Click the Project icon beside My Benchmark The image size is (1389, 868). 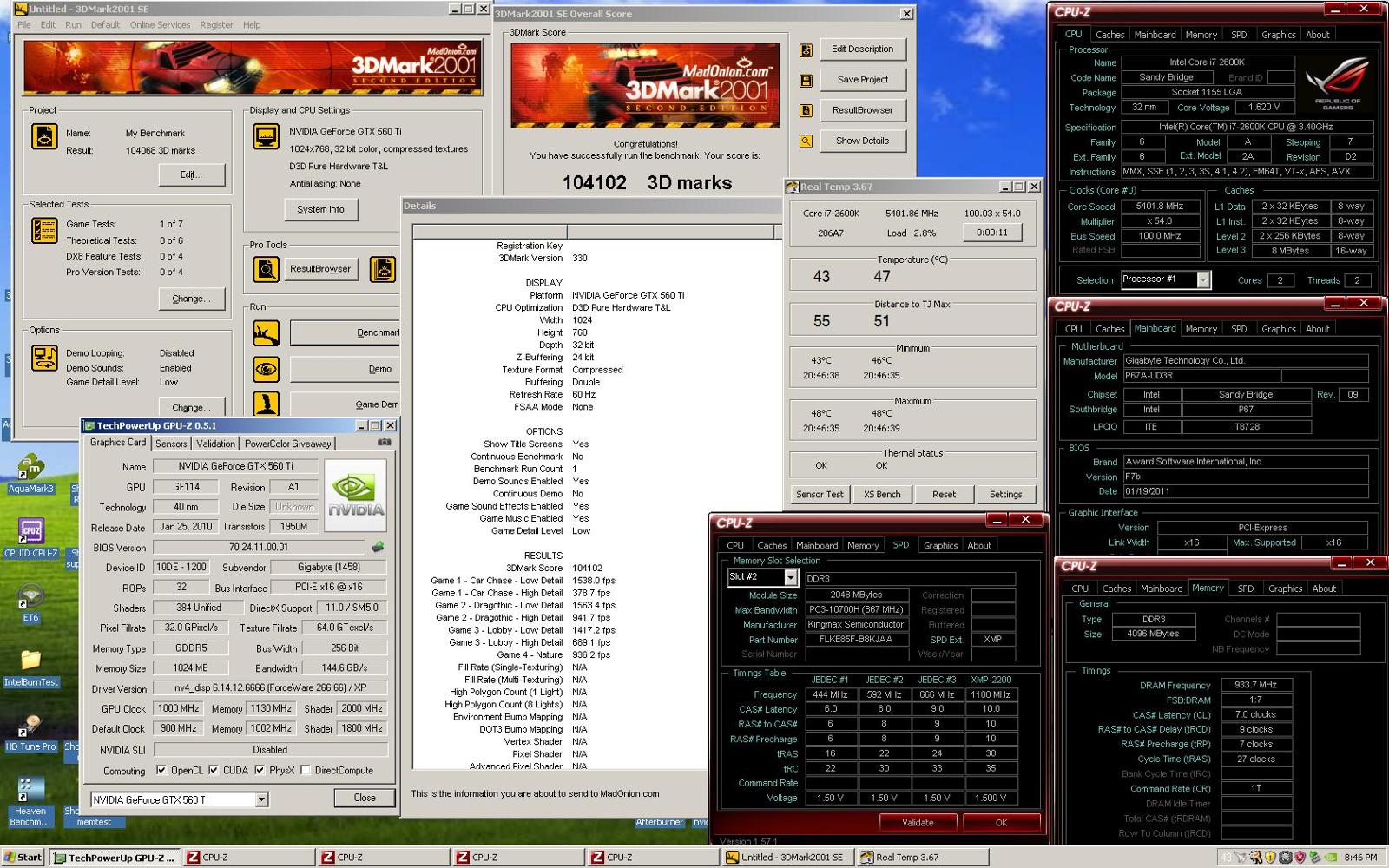tap(44, 137)
